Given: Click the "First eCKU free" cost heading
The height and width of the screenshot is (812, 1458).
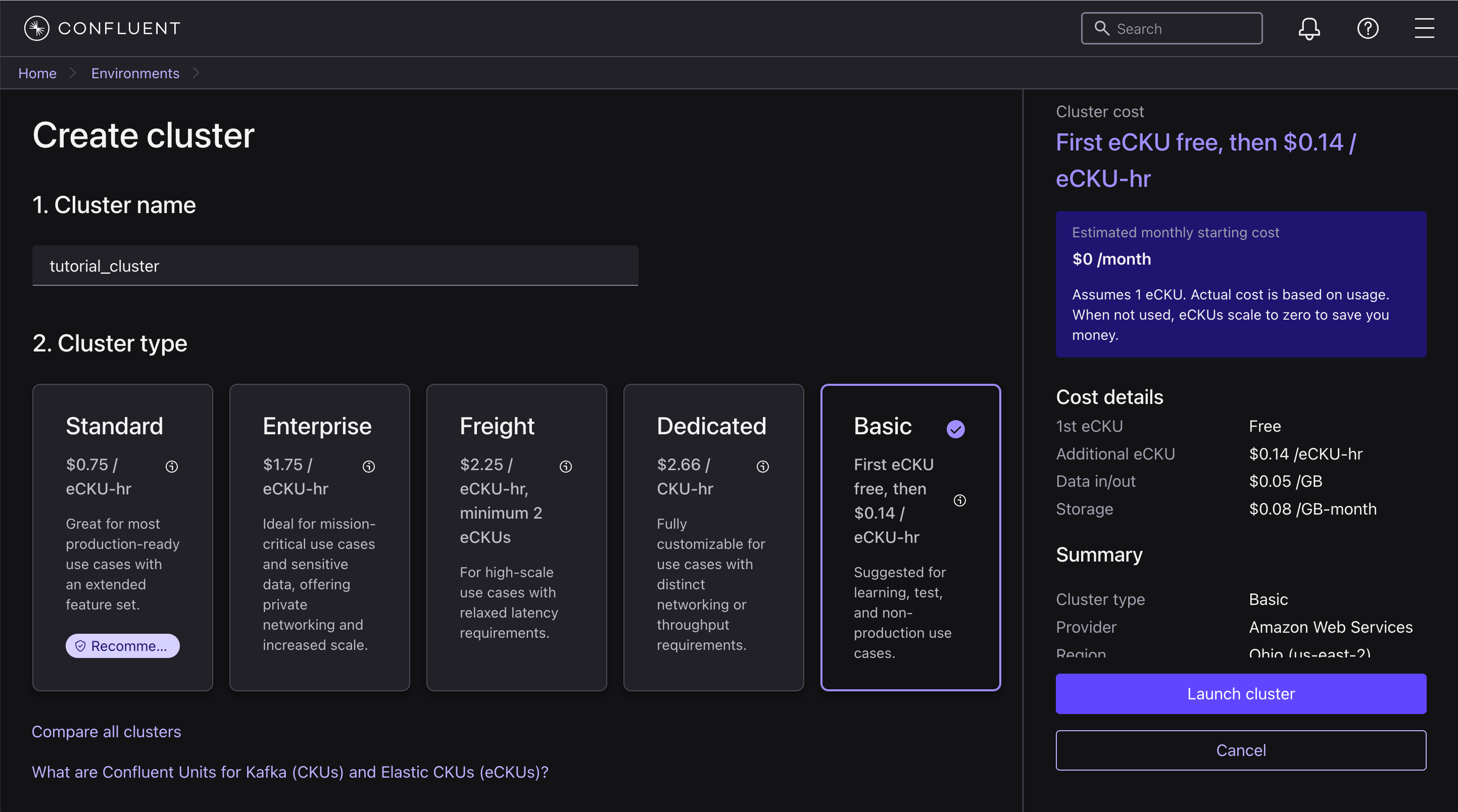Looking at the screenshot, I should pyautogui.click(x=1205, y=160).
